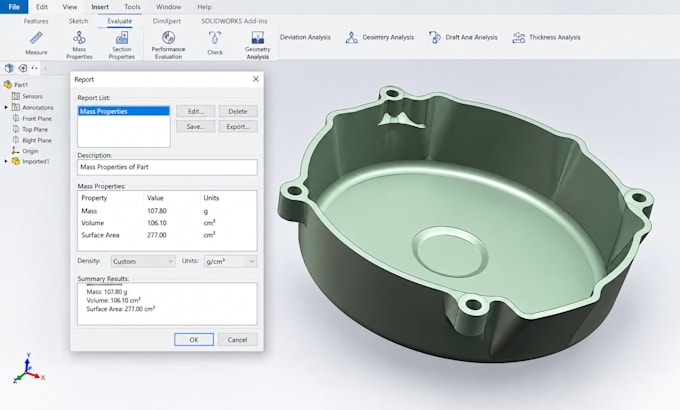Click the Units column header

pyautogui.click(x=211, y=198)
